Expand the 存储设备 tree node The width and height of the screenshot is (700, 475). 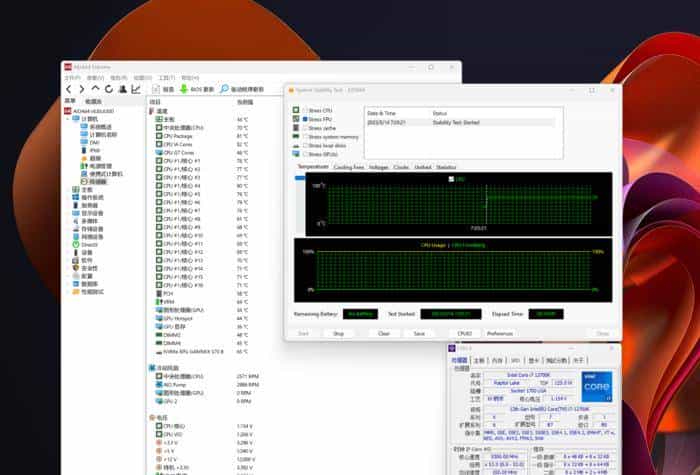click(x=68, y=228)
